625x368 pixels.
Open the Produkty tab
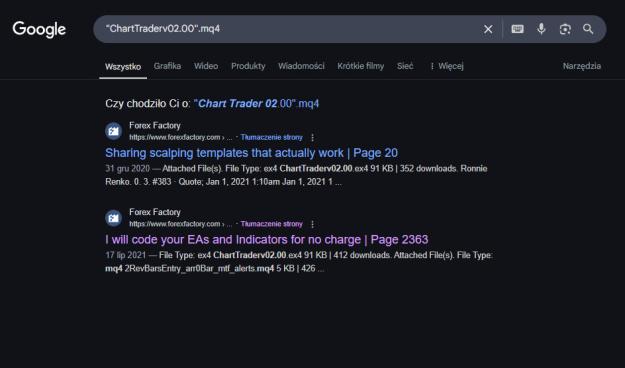[248, 66]
